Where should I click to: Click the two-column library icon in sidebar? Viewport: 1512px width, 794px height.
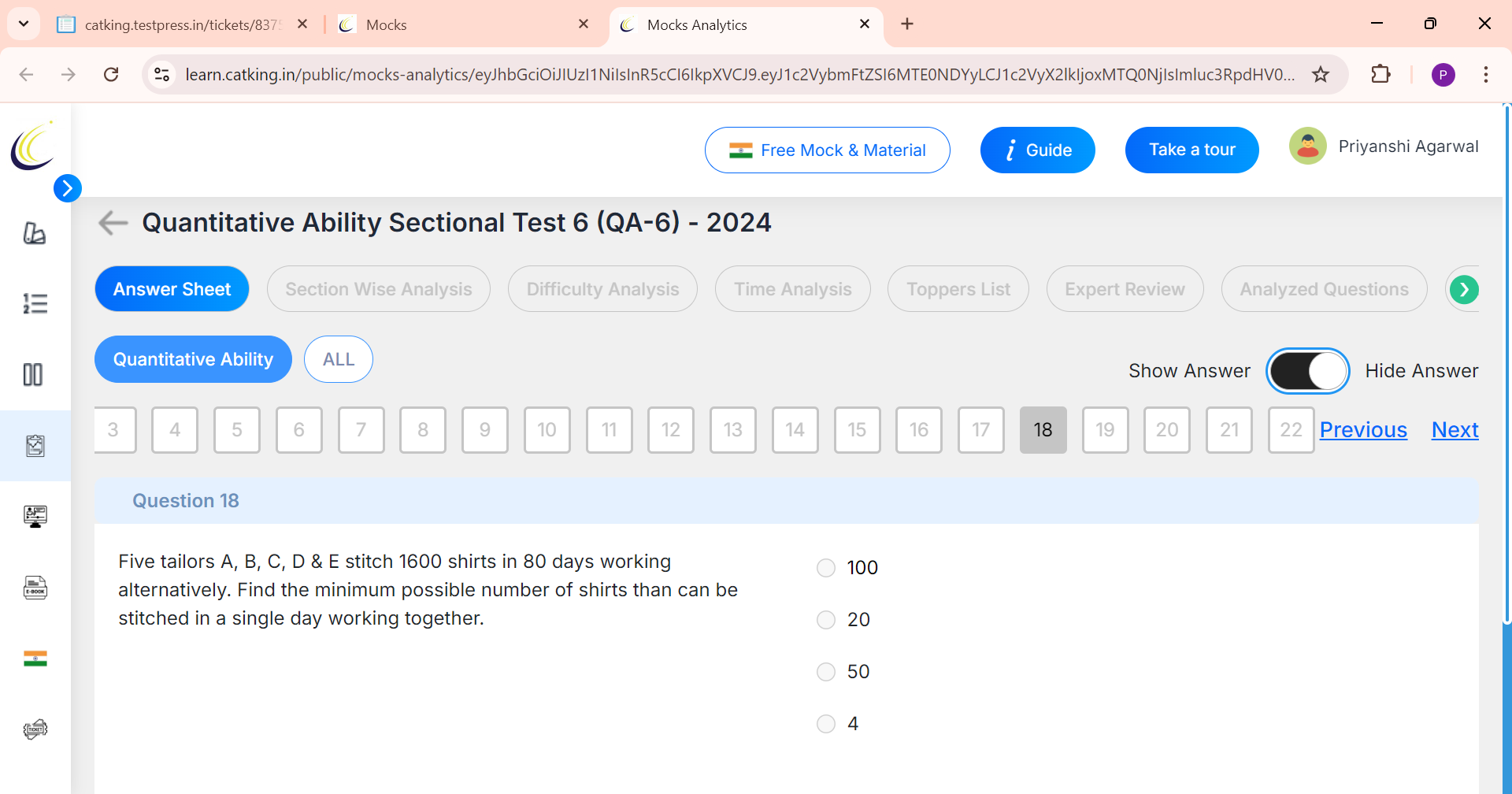[33, 374]
